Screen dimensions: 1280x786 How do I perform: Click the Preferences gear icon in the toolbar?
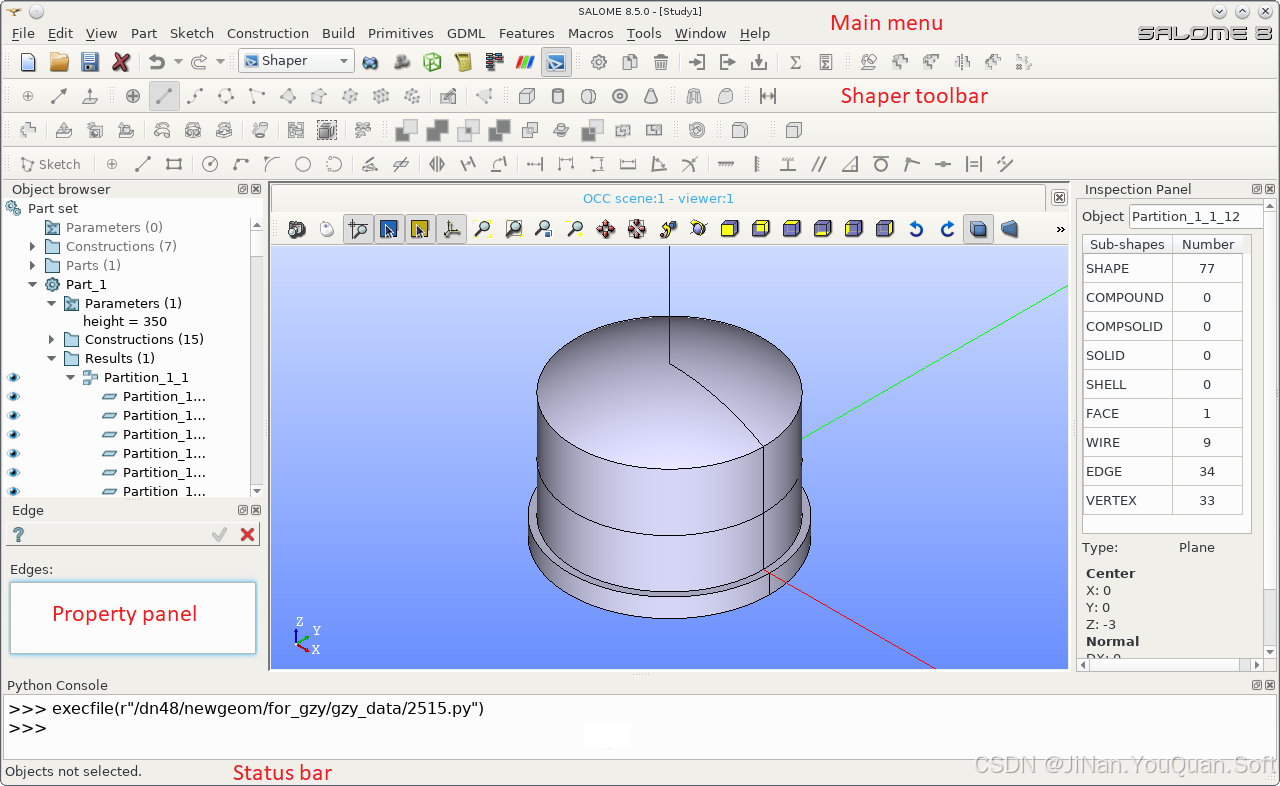tap(599, 62)
